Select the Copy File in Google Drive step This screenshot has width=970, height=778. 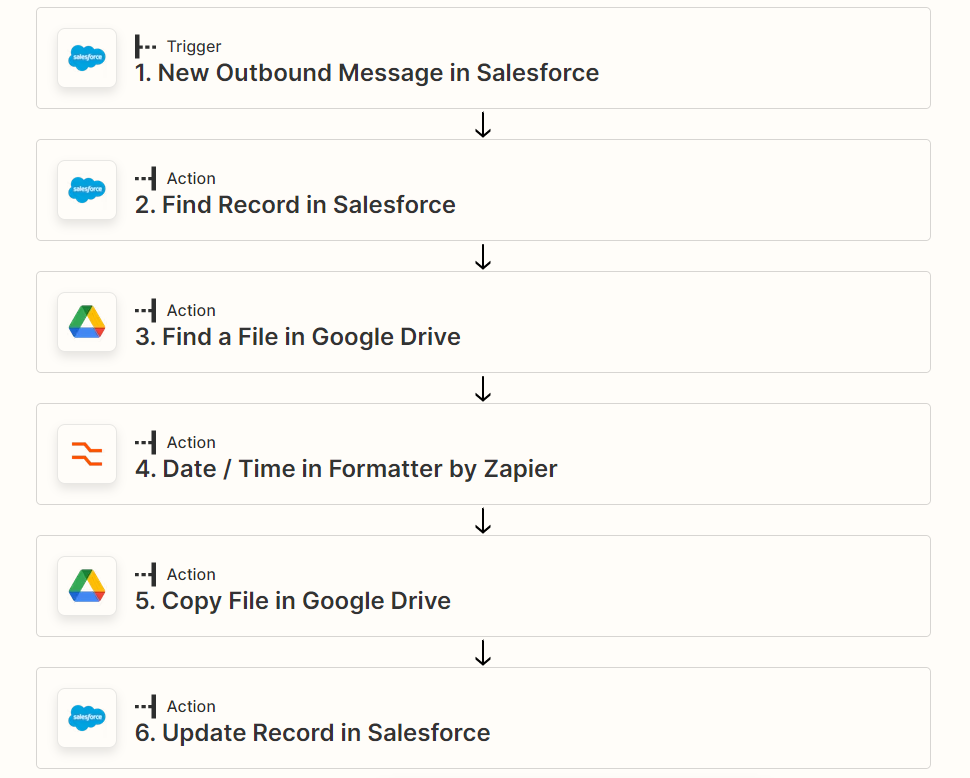[x=483, y=586]
